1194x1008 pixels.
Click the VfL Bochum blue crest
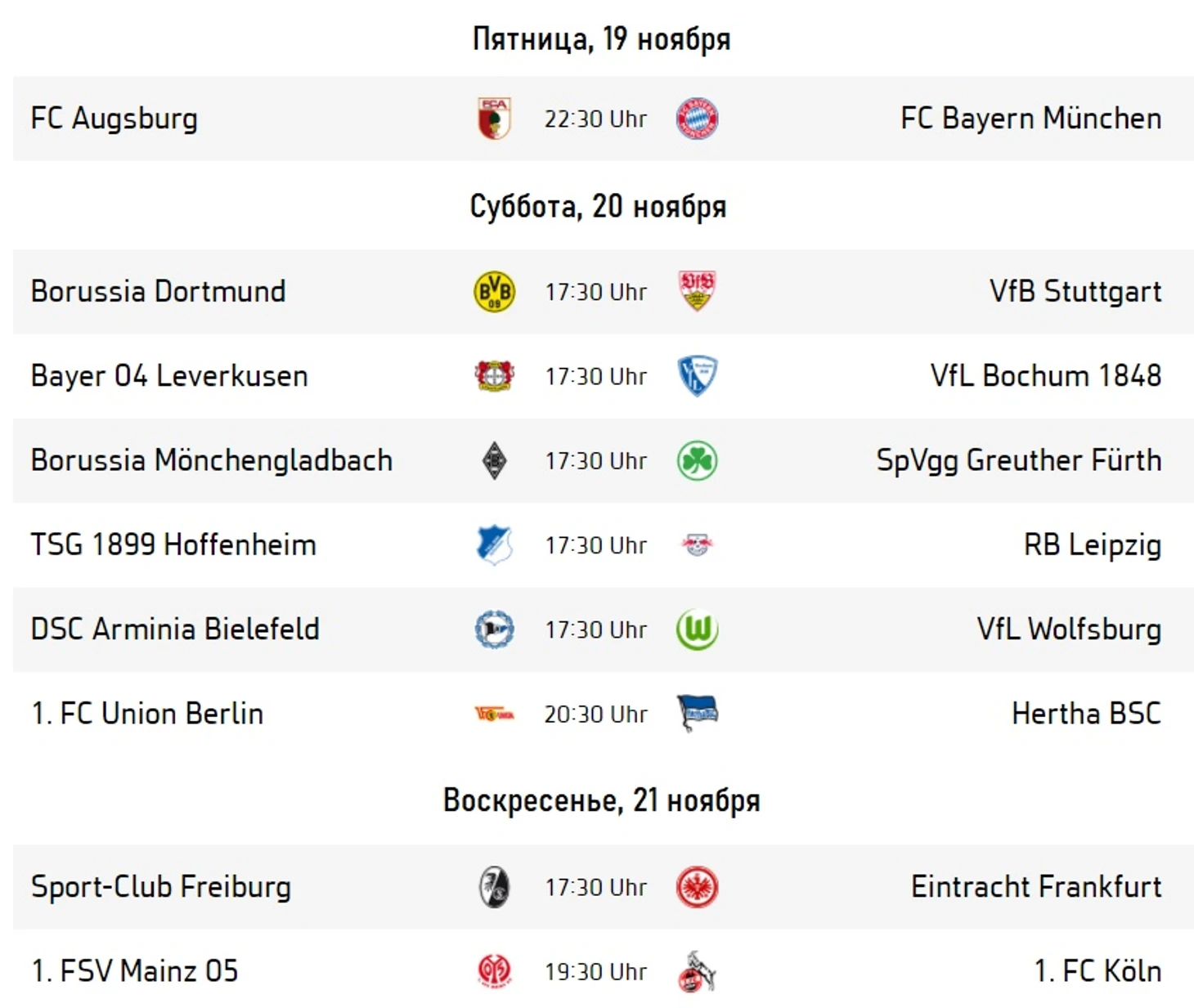click(697, 376)
